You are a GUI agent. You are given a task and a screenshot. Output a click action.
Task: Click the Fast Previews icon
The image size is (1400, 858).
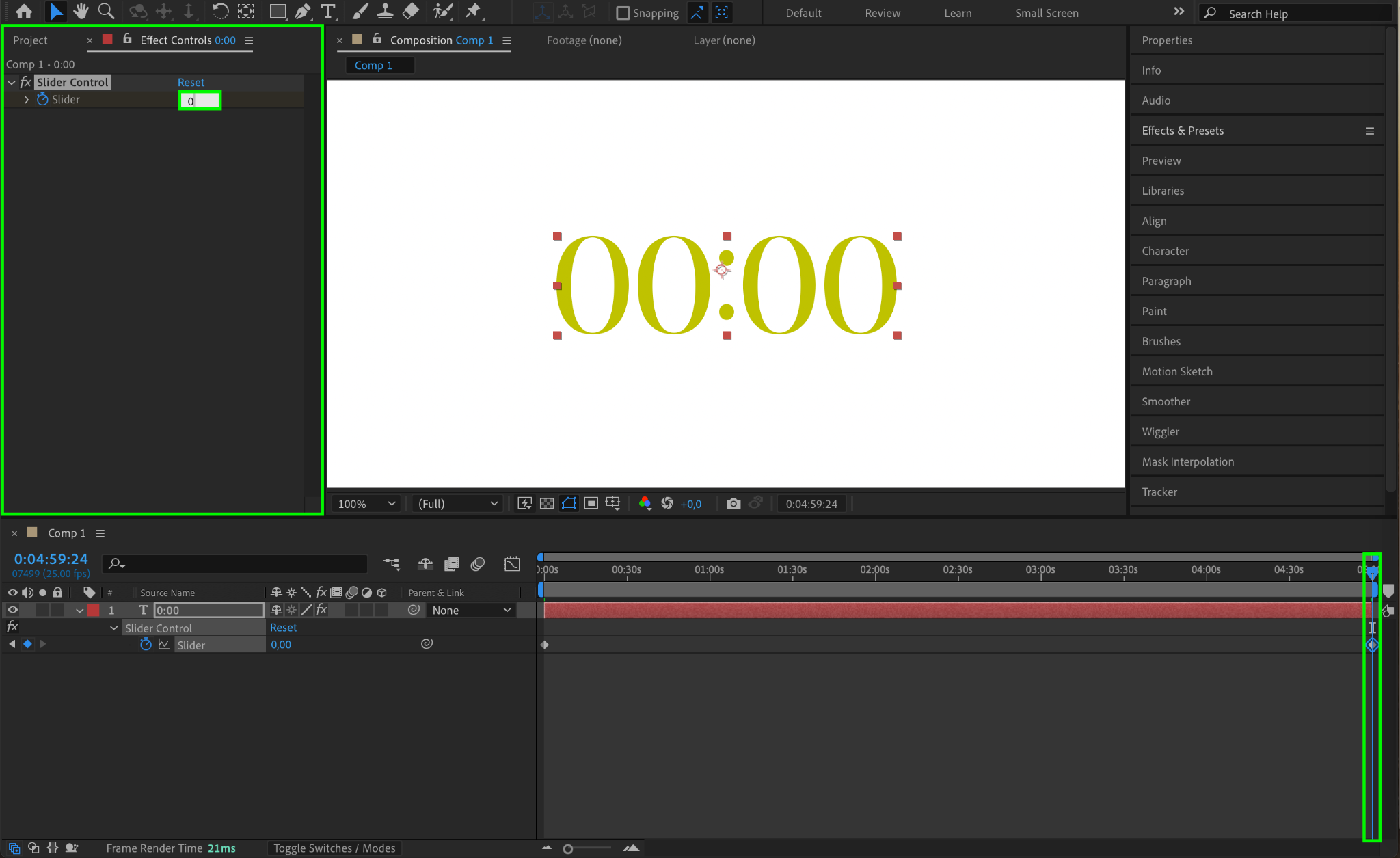(x=524, y=504)
